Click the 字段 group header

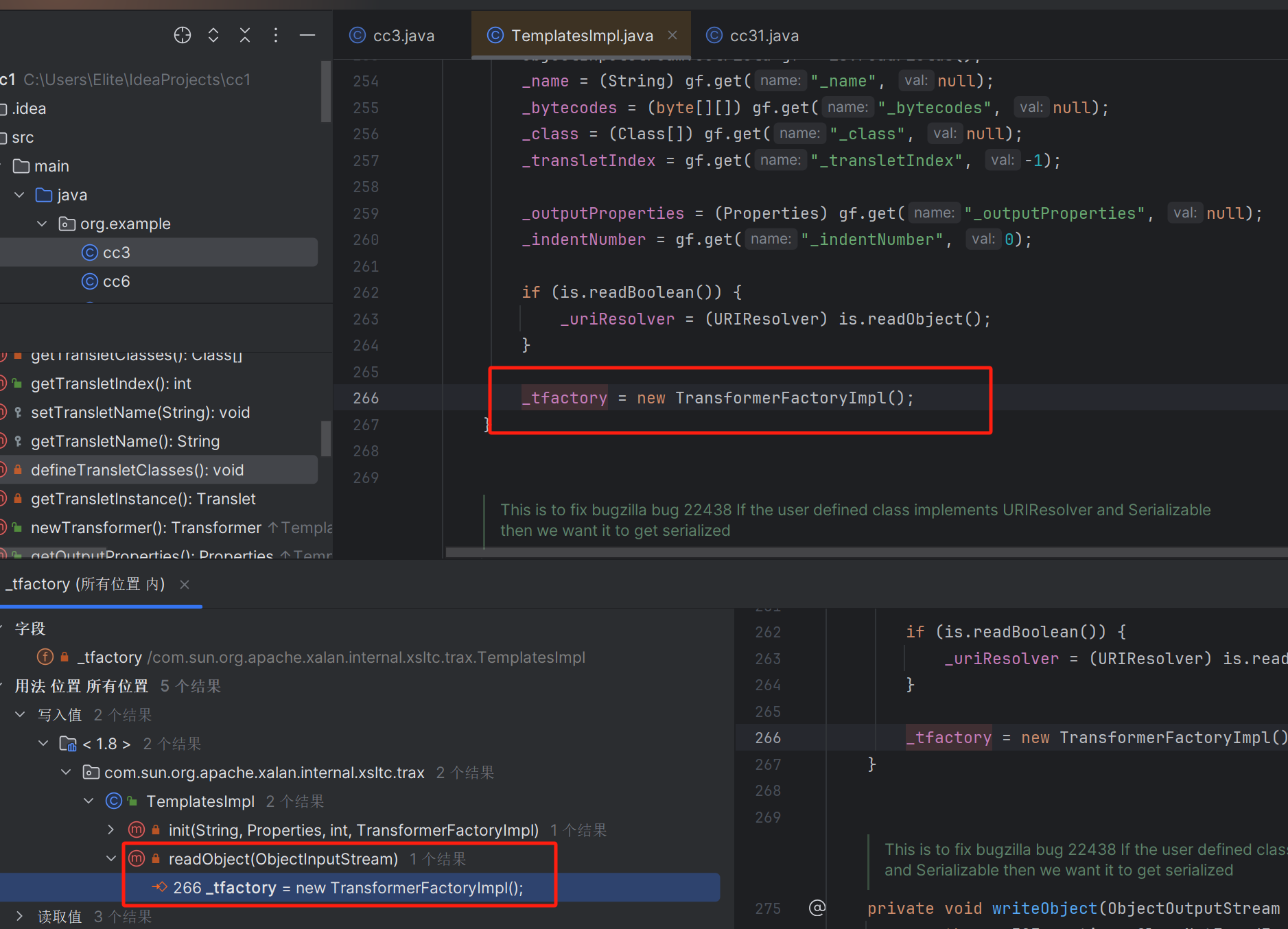[30, 628]
